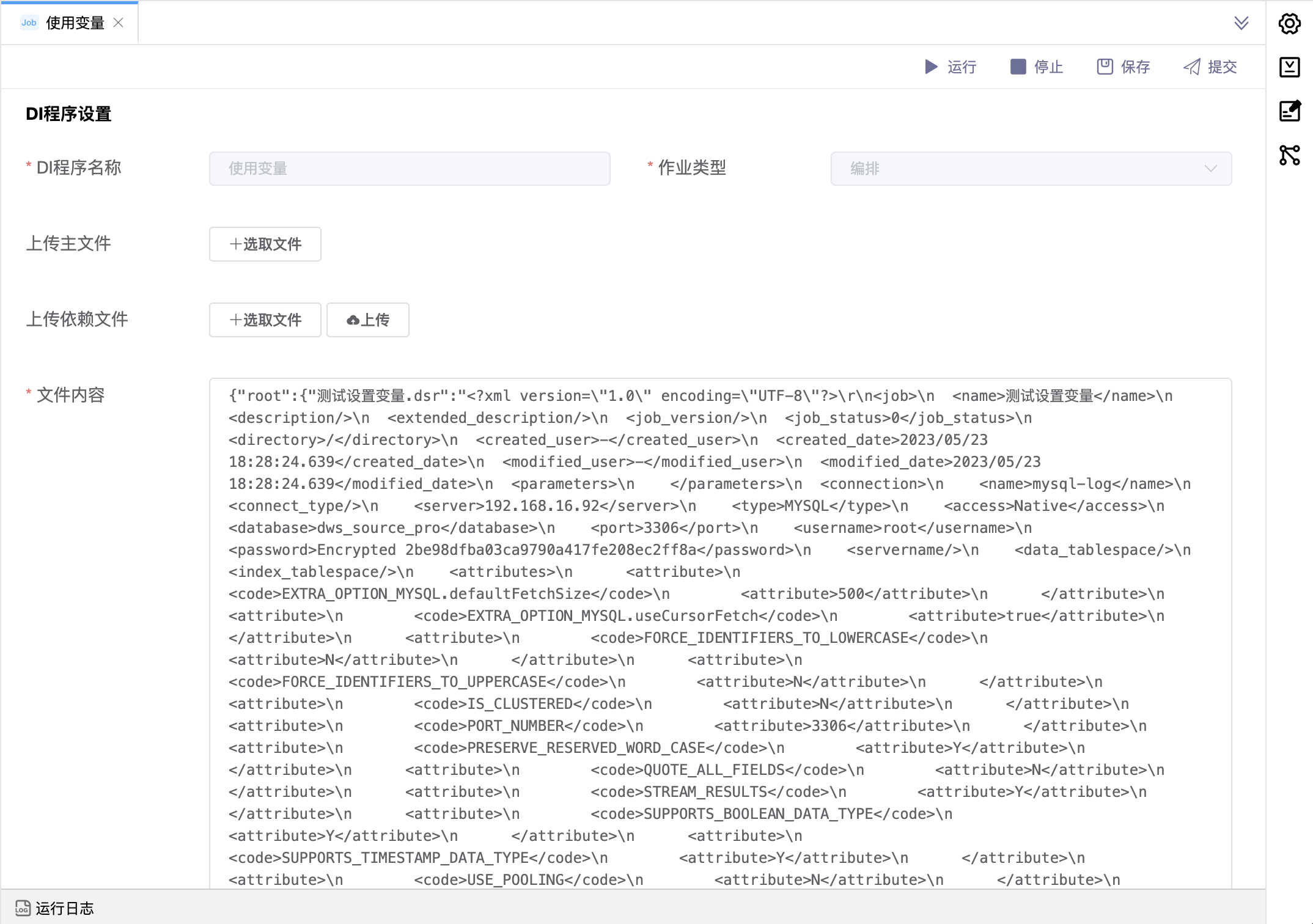The width and height of the screenshot is (1313, 924).
Task: Open the lineage graph icon in sidebar
Action: (x=1289, y=155)
